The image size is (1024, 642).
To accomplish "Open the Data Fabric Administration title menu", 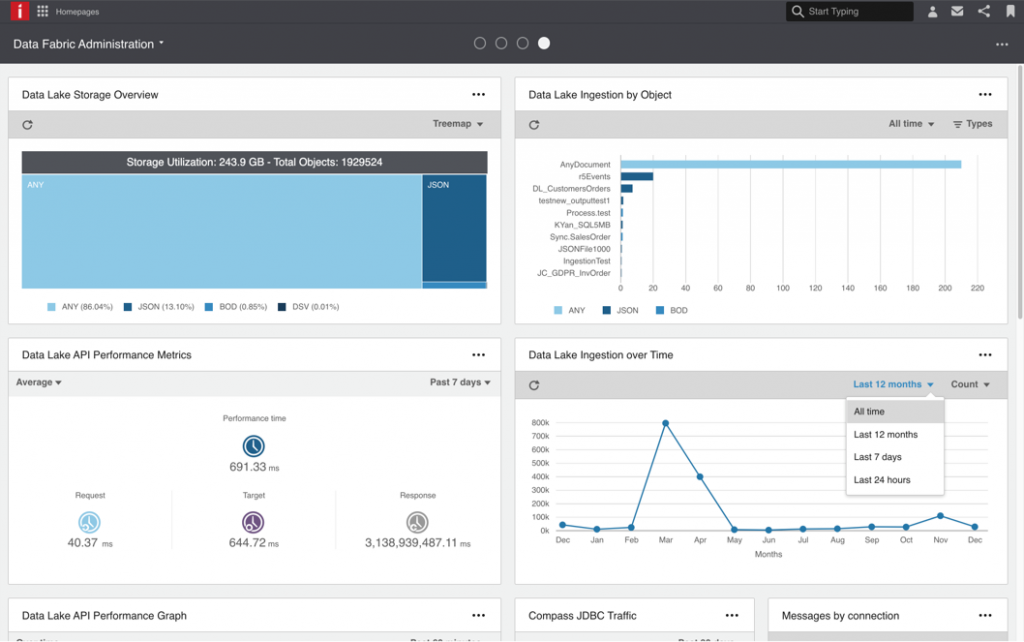I will point(89,44).
